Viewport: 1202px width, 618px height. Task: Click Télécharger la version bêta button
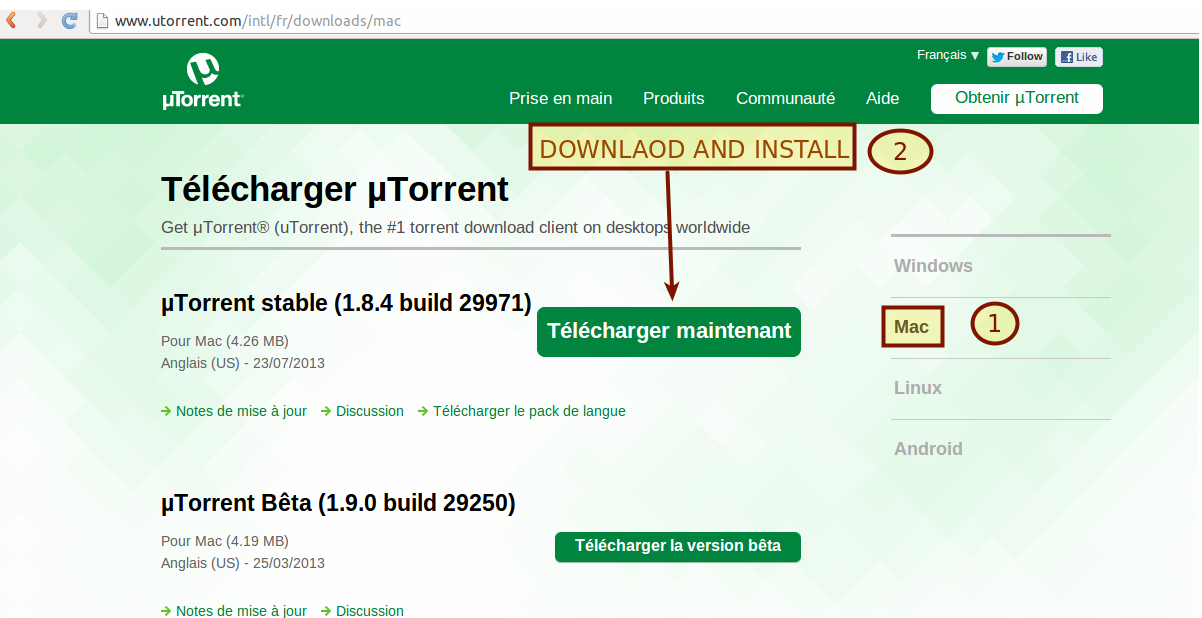(x=678, y=546)
